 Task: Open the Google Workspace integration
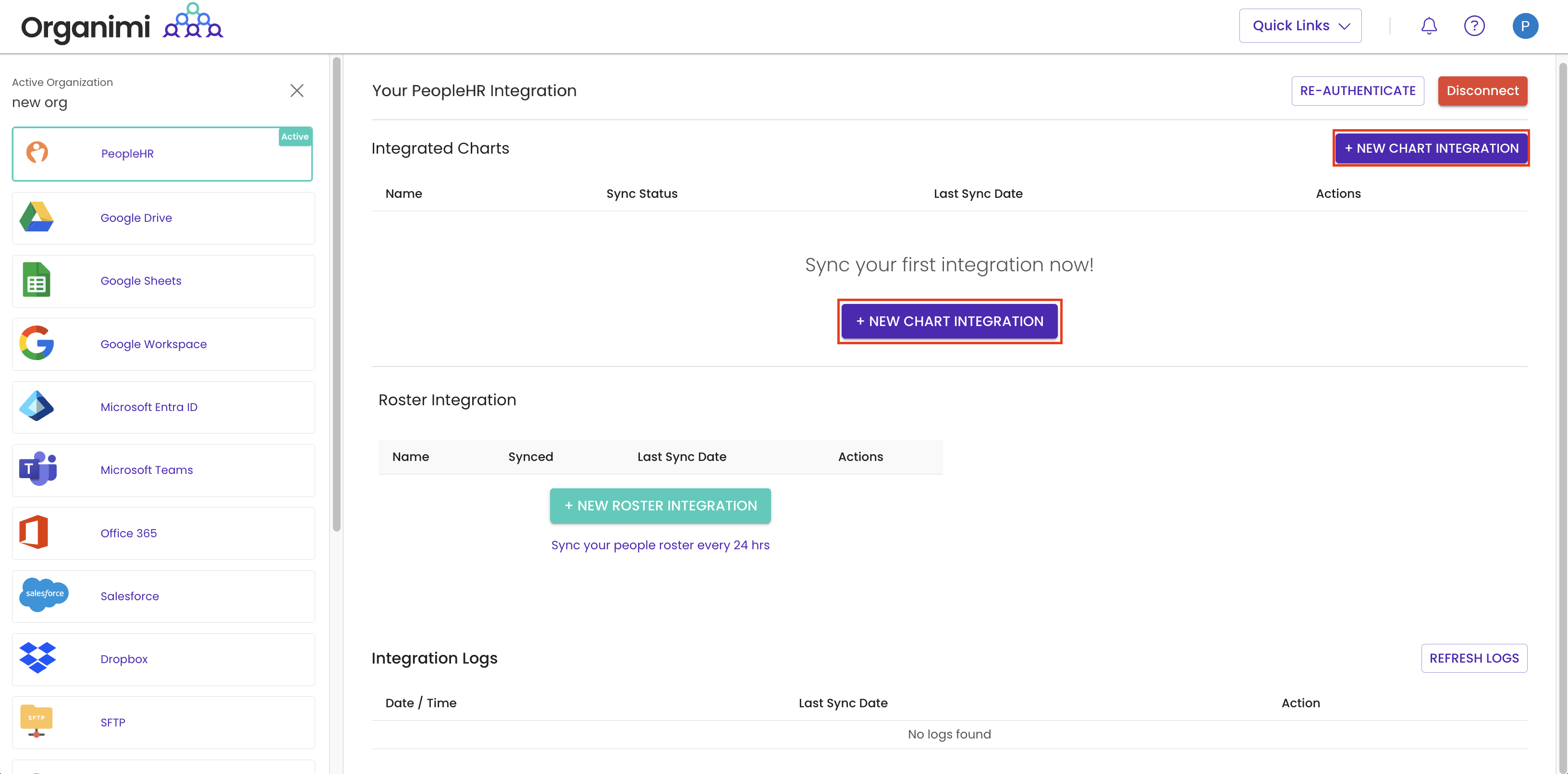point(163,344)
